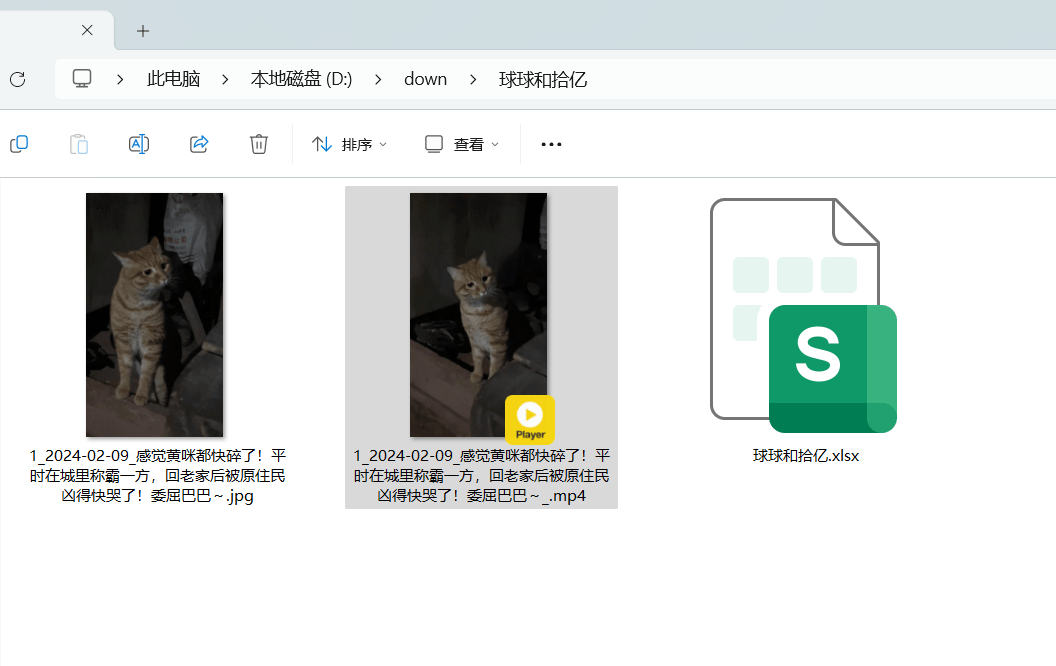Open the down folder from breadcrumb
The image size is (1056, 666).
(425, 78)
